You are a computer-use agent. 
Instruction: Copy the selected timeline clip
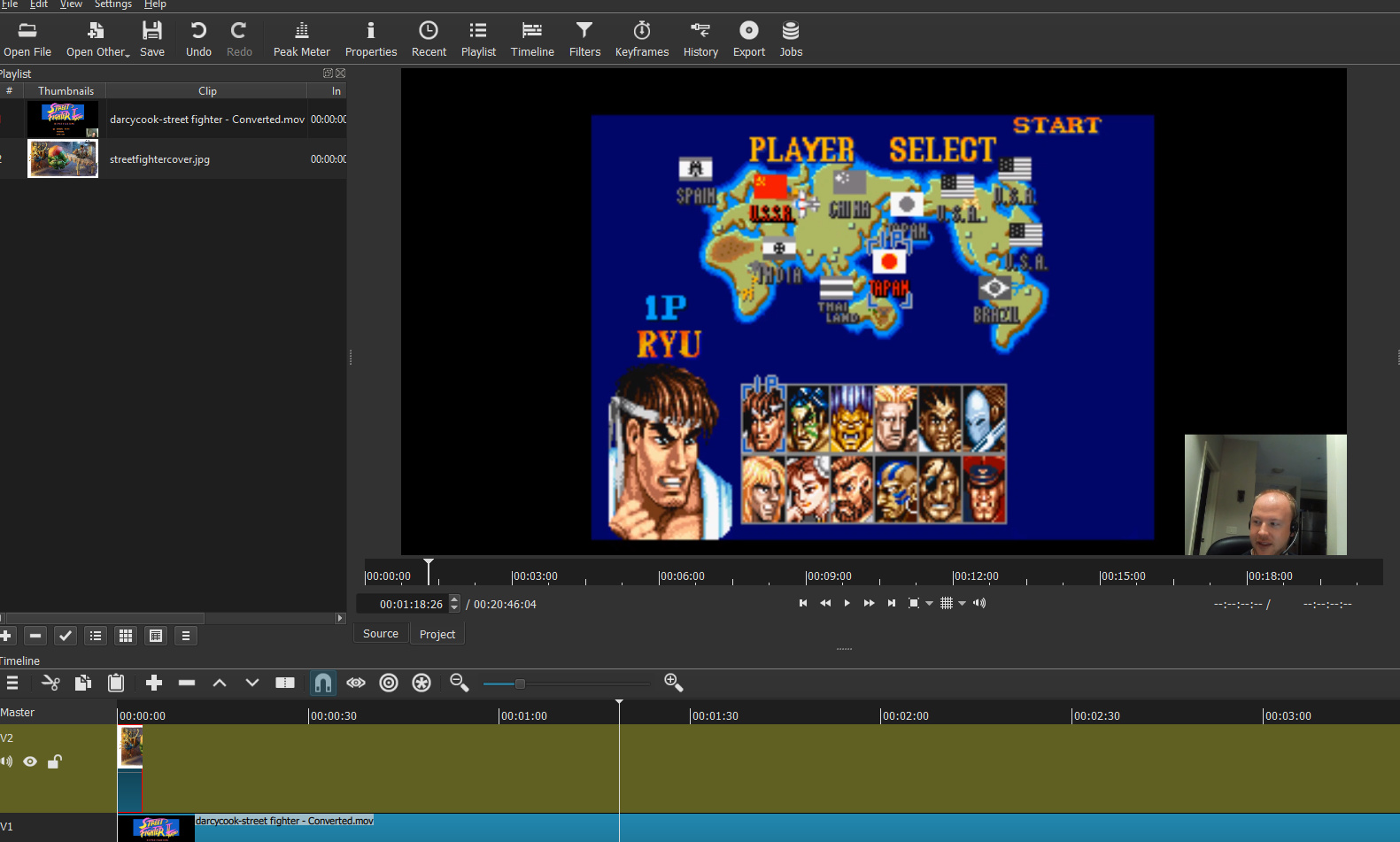coord(83,683)
